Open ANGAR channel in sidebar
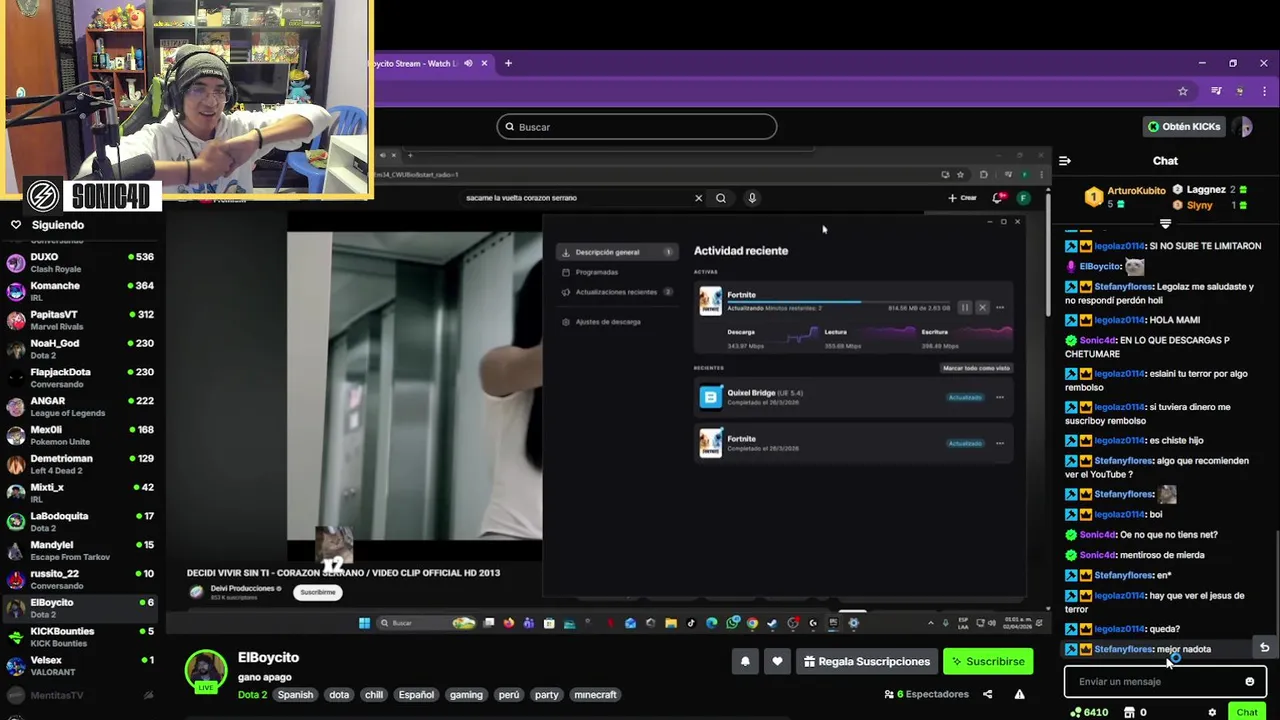The width and height of the screenshot is (1280, 720). click(79, 406)
